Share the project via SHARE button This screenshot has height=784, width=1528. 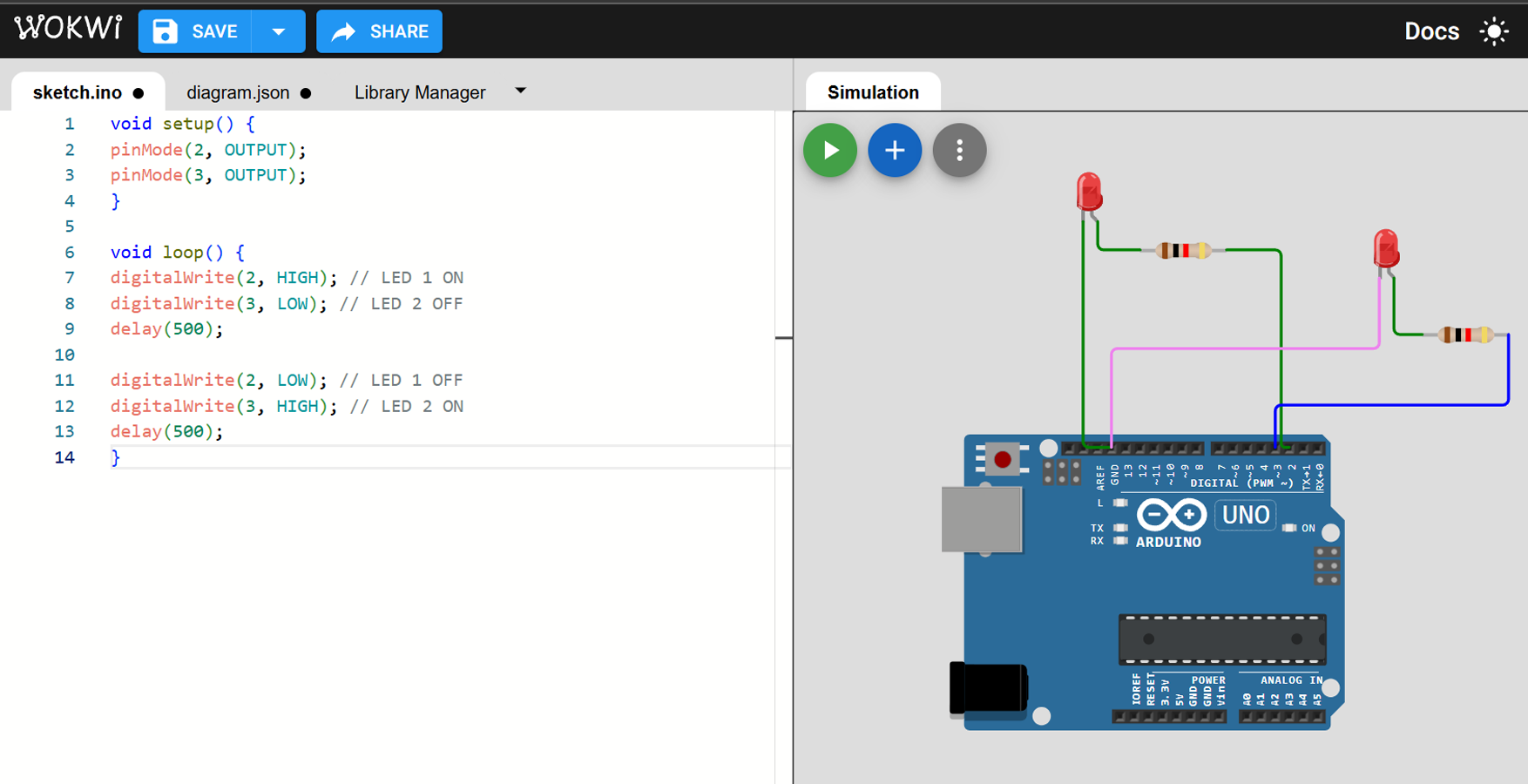(379, 31)
